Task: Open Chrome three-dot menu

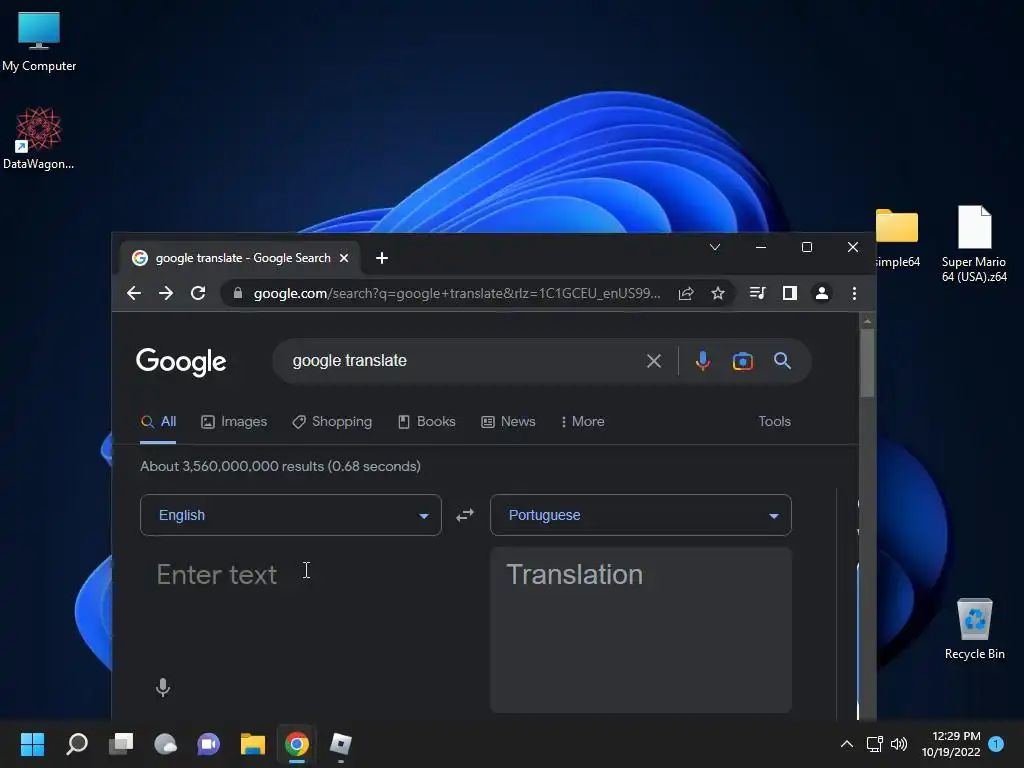Action: (x=854, y=293)
